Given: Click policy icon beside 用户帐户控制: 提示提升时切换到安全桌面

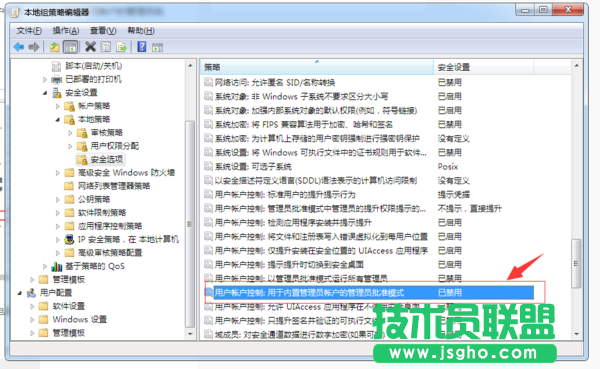Looking at the screenshot, I should tap(208, 265).
